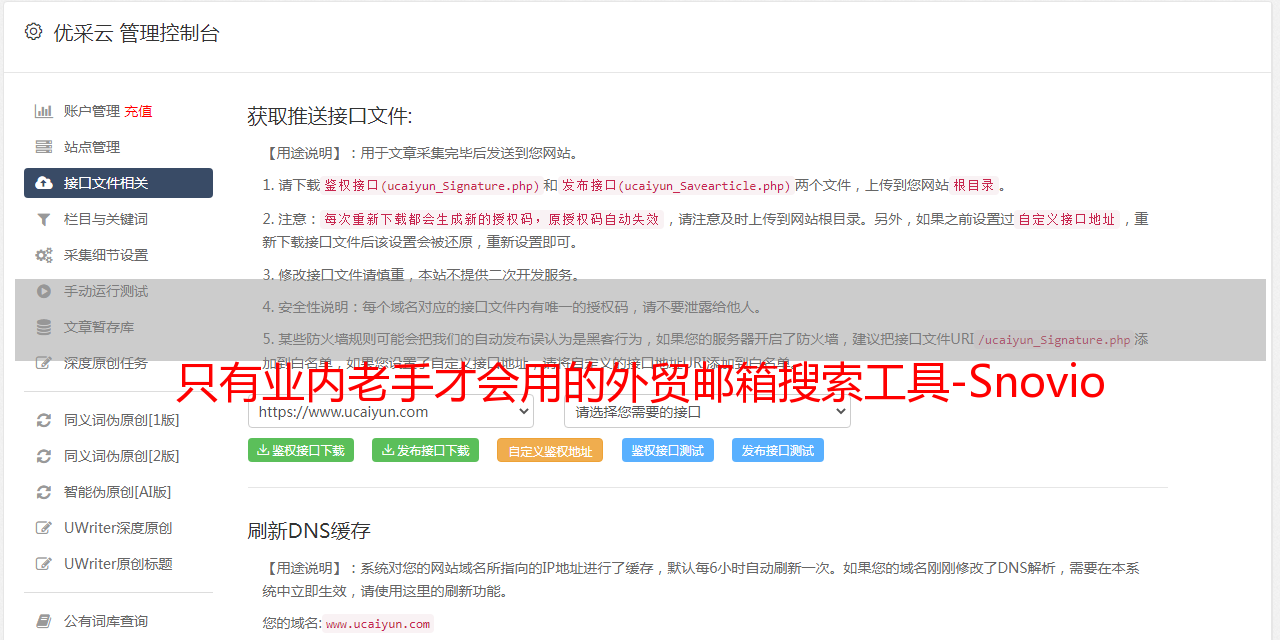
Task: Click the cloud upload icon for 接口文件相关
Action: 44,183
